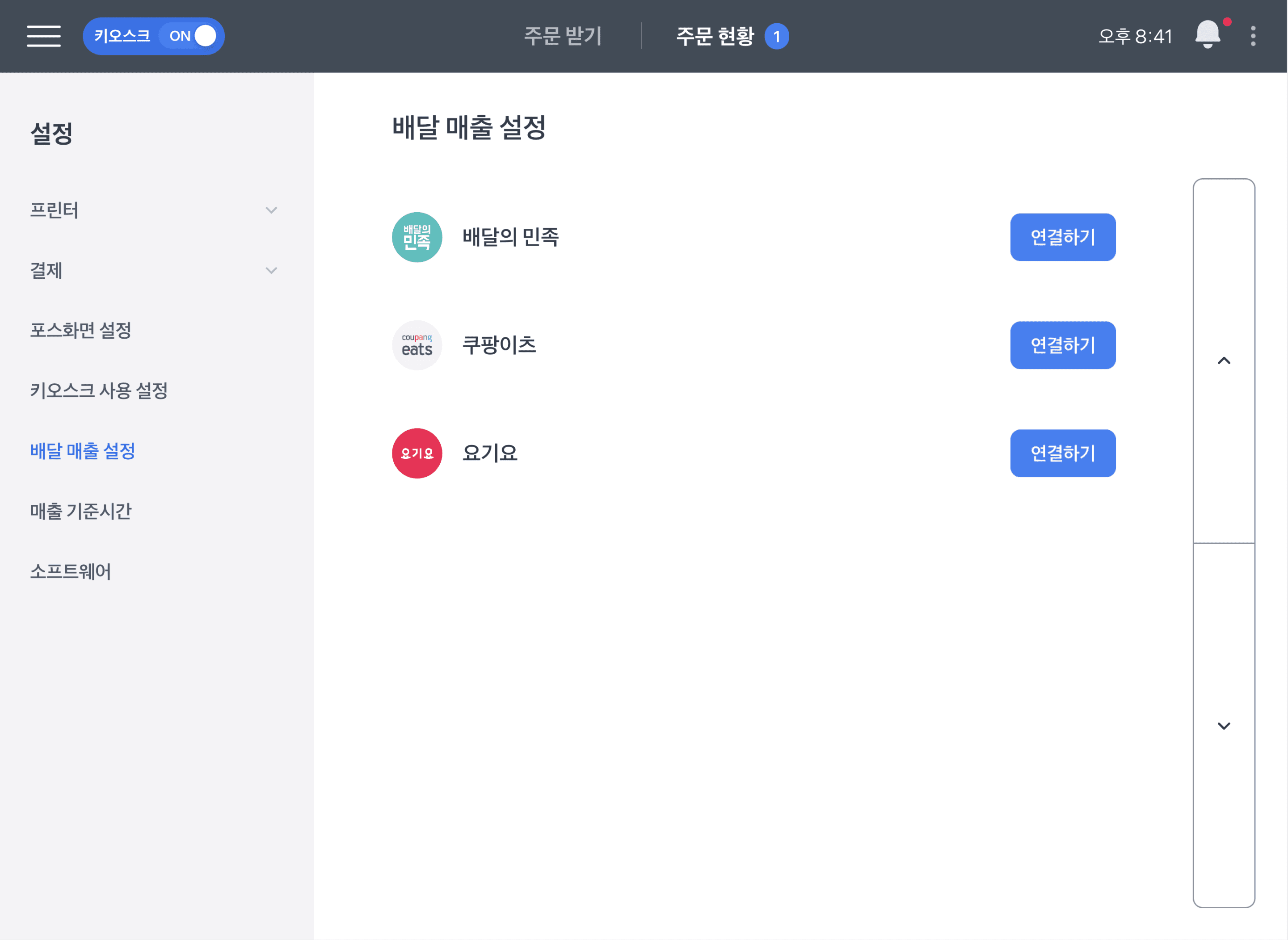Viewport: 1288px width, 940px height.
Task: Open 포스화면 설정 in sidebar
Action: [x=80, y=330]
